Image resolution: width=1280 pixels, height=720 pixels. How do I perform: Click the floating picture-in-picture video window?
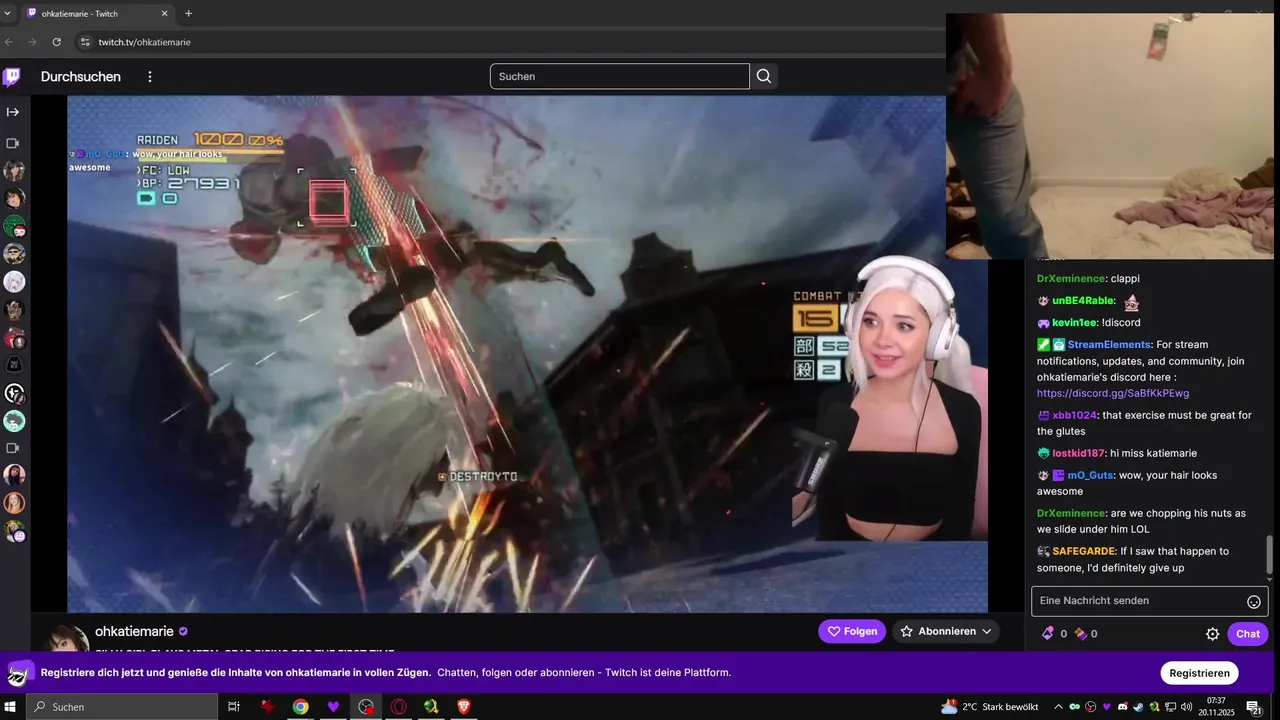[x=1110, y=136]
